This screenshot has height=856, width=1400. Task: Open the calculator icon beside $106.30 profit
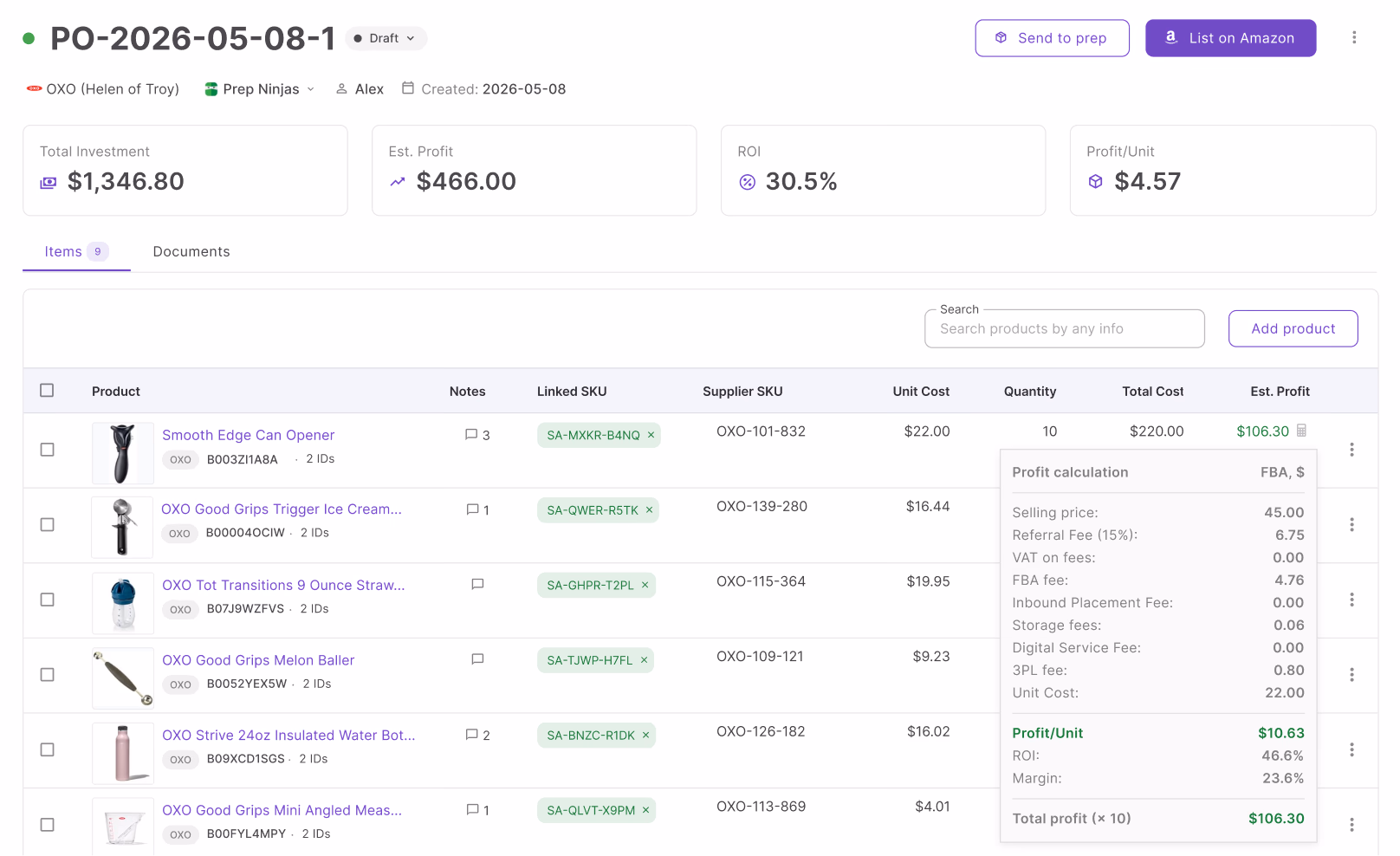[x=1301, y=431]
